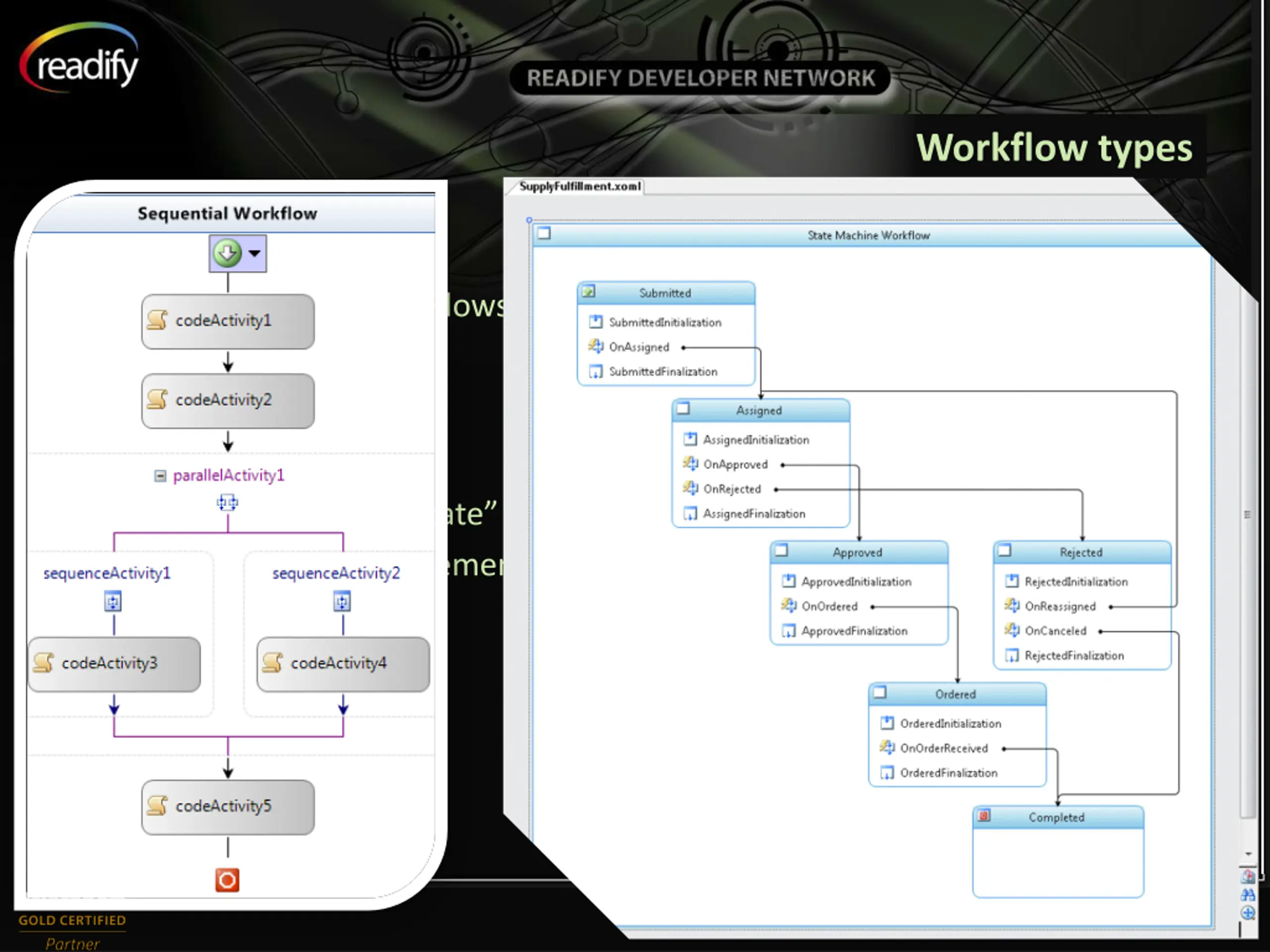The height and width of the screenshot is (952, 1270).
Task: Select the OnOrderReceived event item
Action: pyautogui.click(x=943, y=748)
